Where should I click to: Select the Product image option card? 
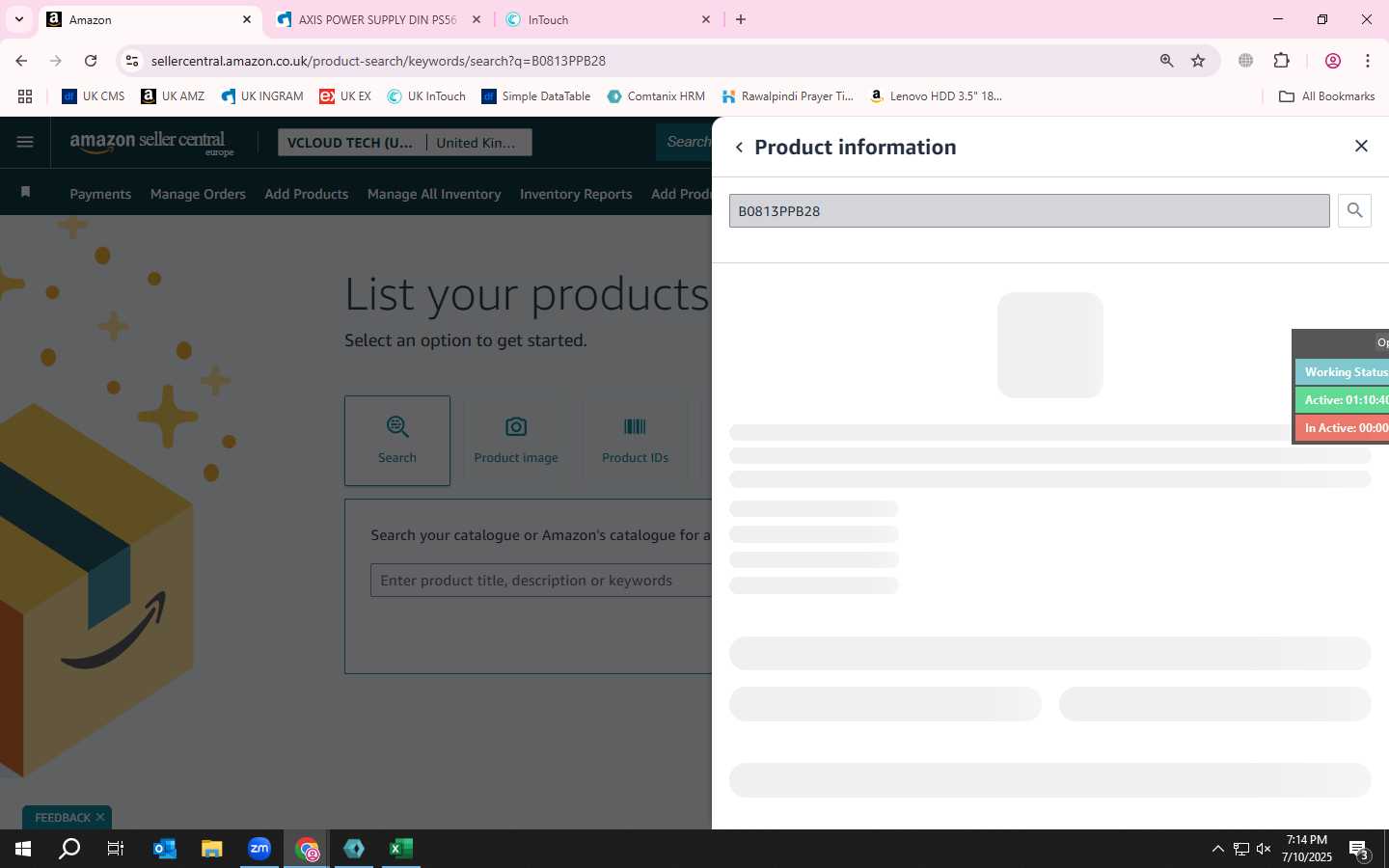pos(516,440)
